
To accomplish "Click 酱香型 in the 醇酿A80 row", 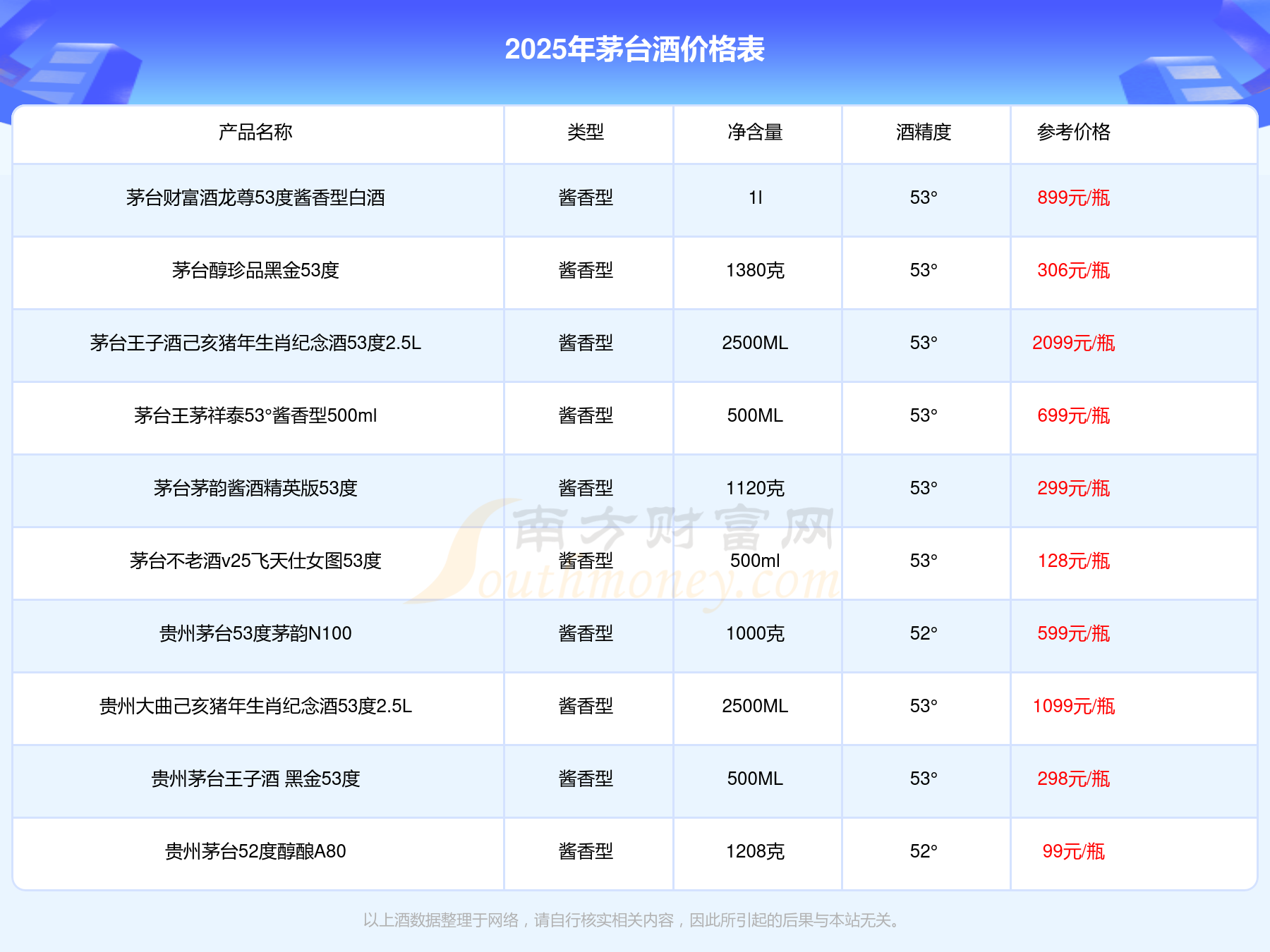I will click(x=586, y=851).
